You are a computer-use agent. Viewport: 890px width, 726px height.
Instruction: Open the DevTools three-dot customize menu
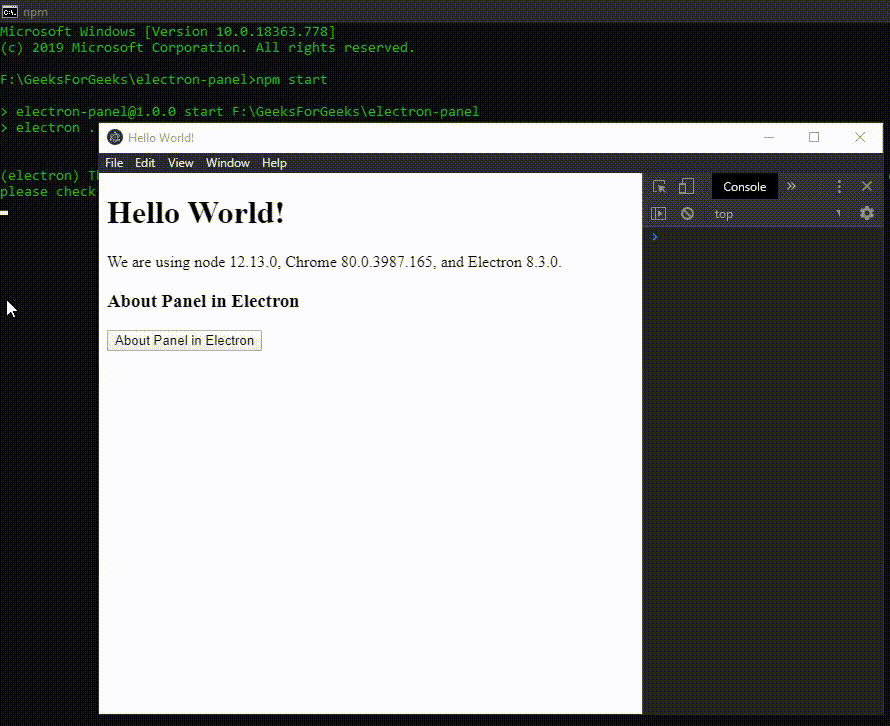[839, 186]
